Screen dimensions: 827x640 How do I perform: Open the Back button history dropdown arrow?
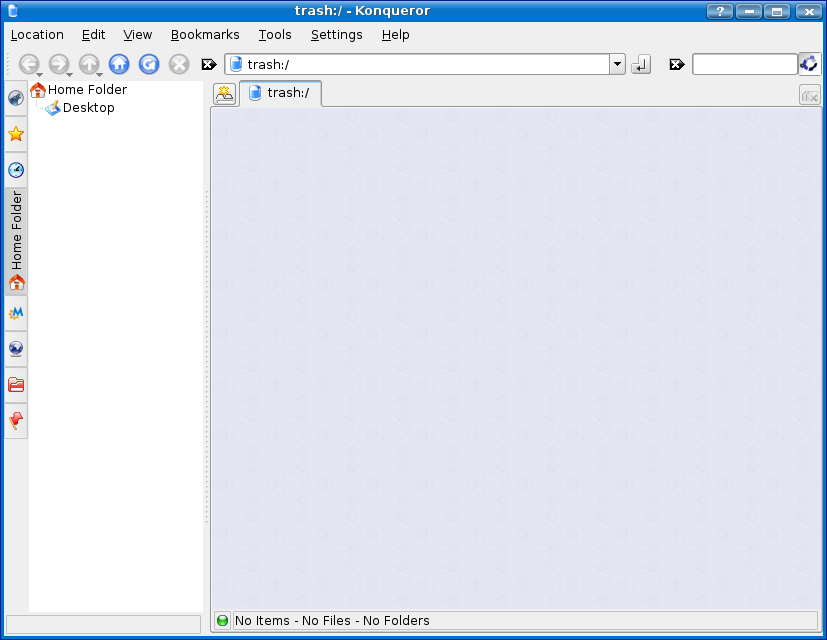pyautogui.click(x=39, y=75)
